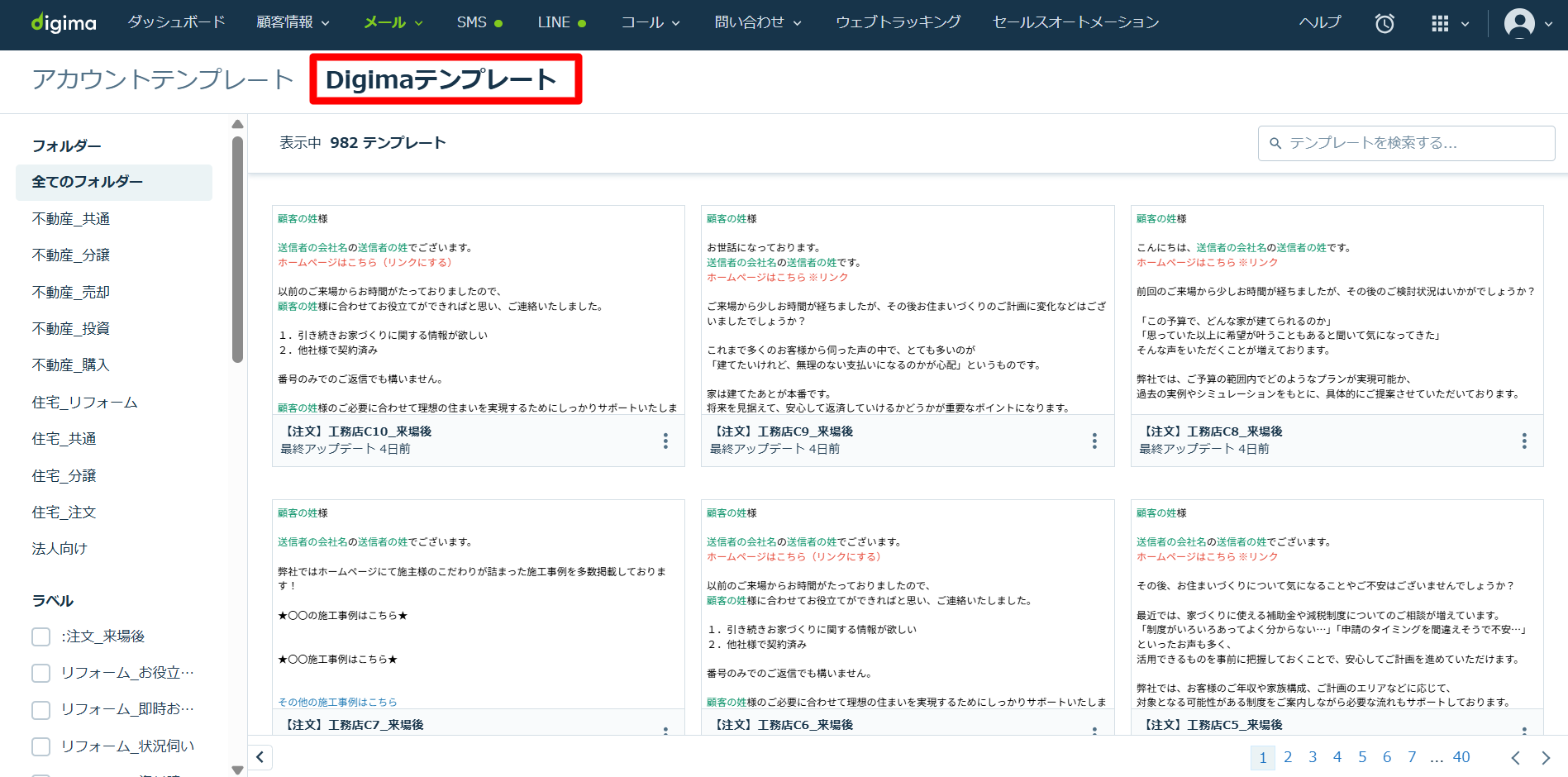Screen dimensions: 1568x777
Task: Open options menu for 工務店C9_来場後 template
Action: [x=1094, y=441]
